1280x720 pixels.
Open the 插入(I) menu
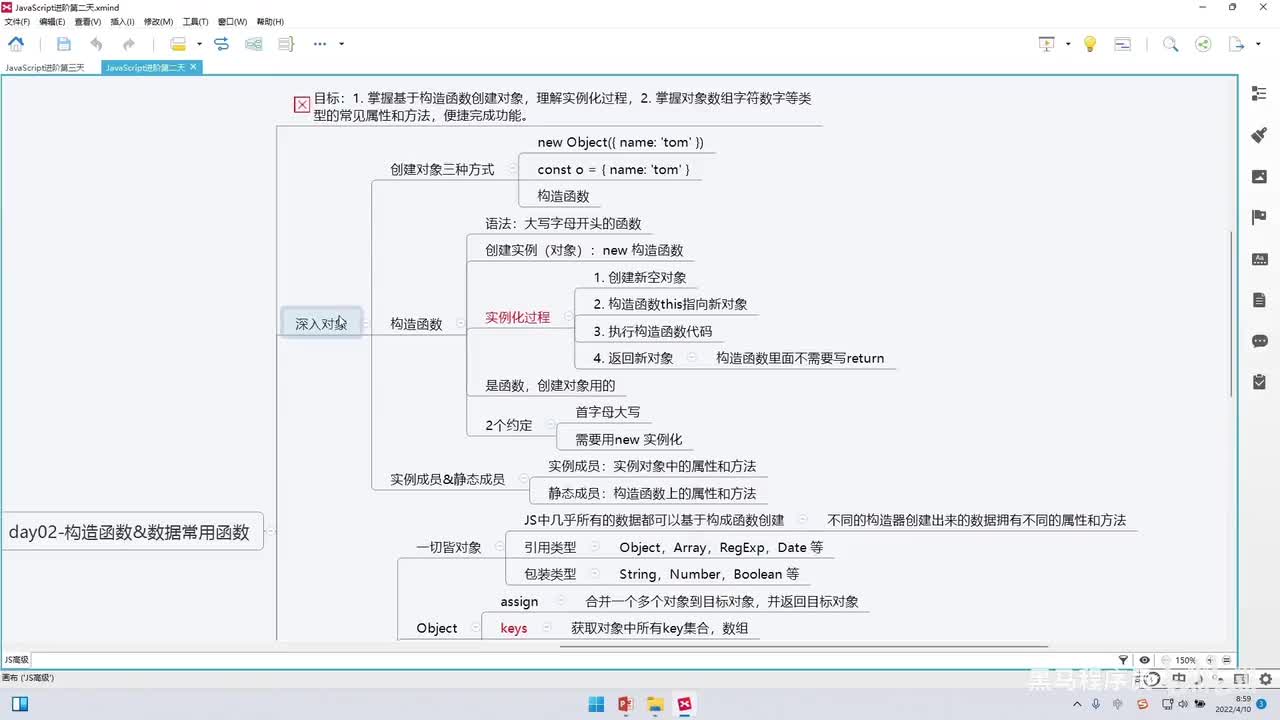coord(122,21)
